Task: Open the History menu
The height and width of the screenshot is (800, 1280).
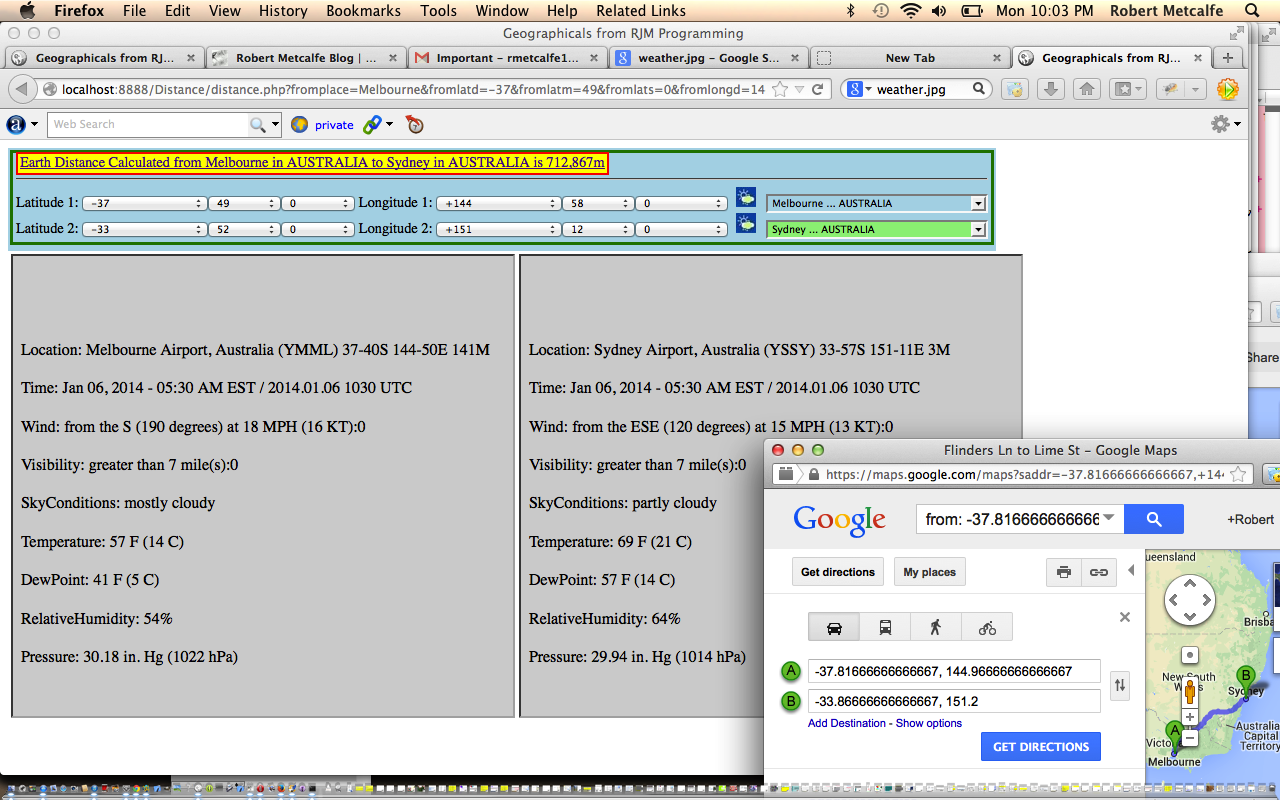Action: (x=283, y=11)
